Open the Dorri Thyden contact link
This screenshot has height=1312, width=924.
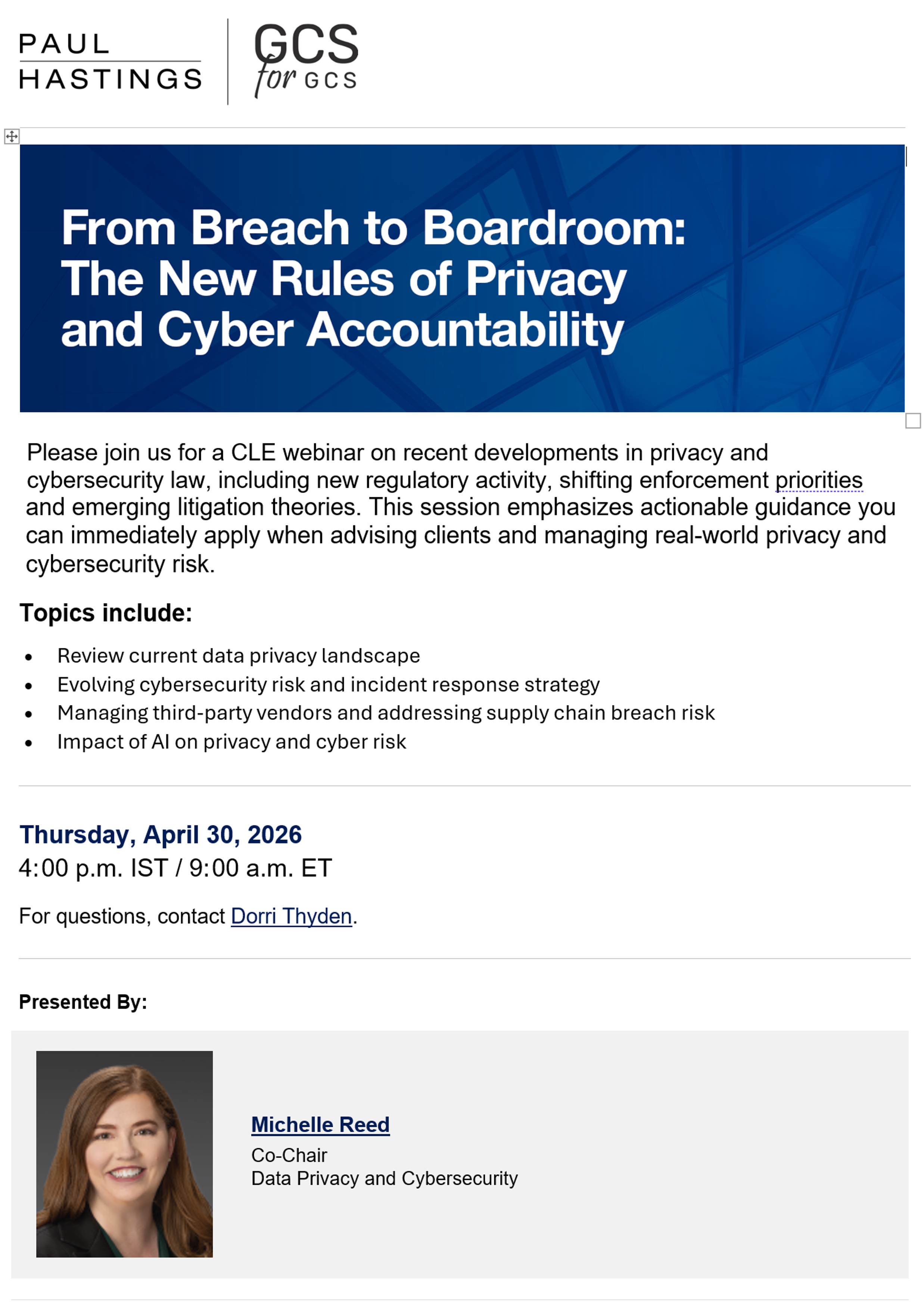(292, 916)
